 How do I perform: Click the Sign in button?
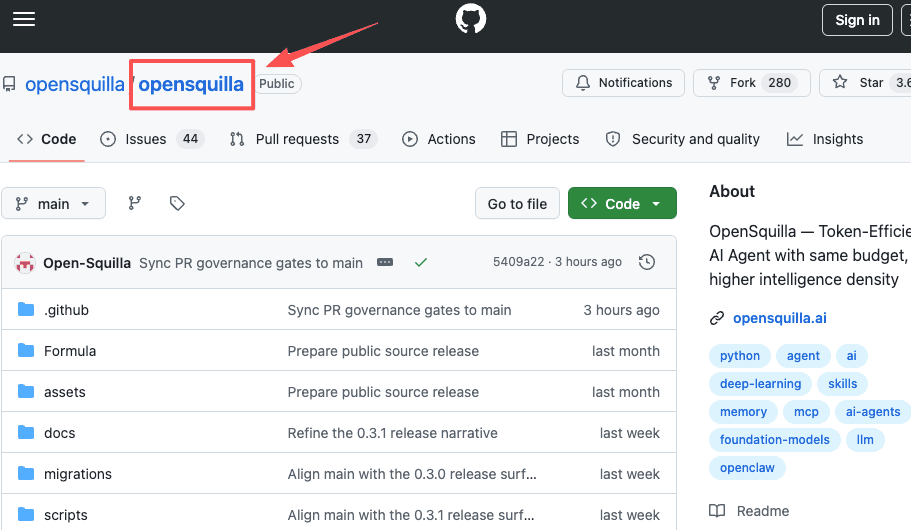[857, 20]
